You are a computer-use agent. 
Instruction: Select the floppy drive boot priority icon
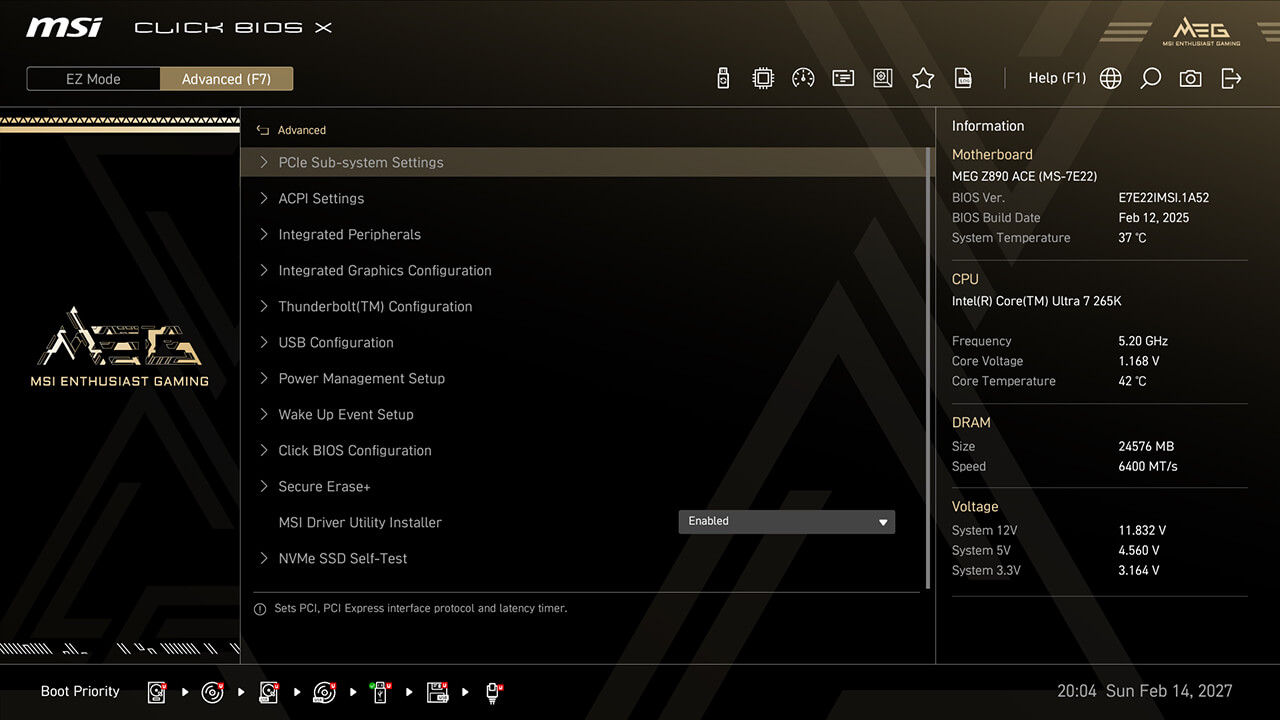coord(437,692)
